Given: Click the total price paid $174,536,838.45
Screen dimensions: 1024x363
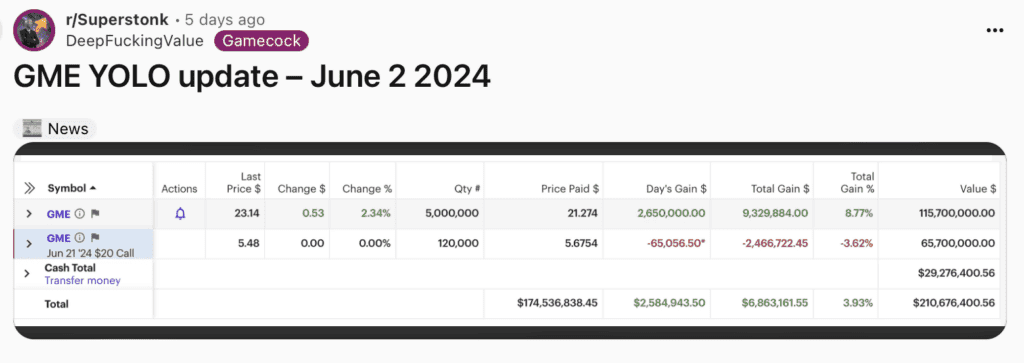Looking at the screenshot, I should pos(557,303).
